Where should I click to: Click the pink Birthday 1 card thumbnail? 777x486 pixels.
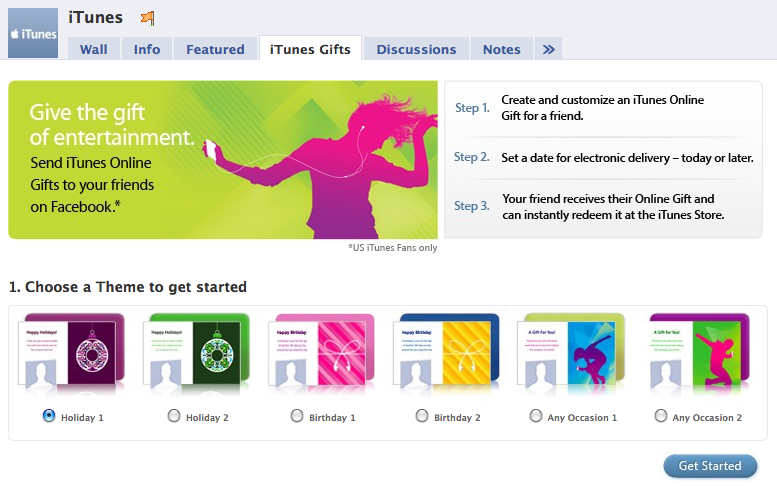[323, 354]
